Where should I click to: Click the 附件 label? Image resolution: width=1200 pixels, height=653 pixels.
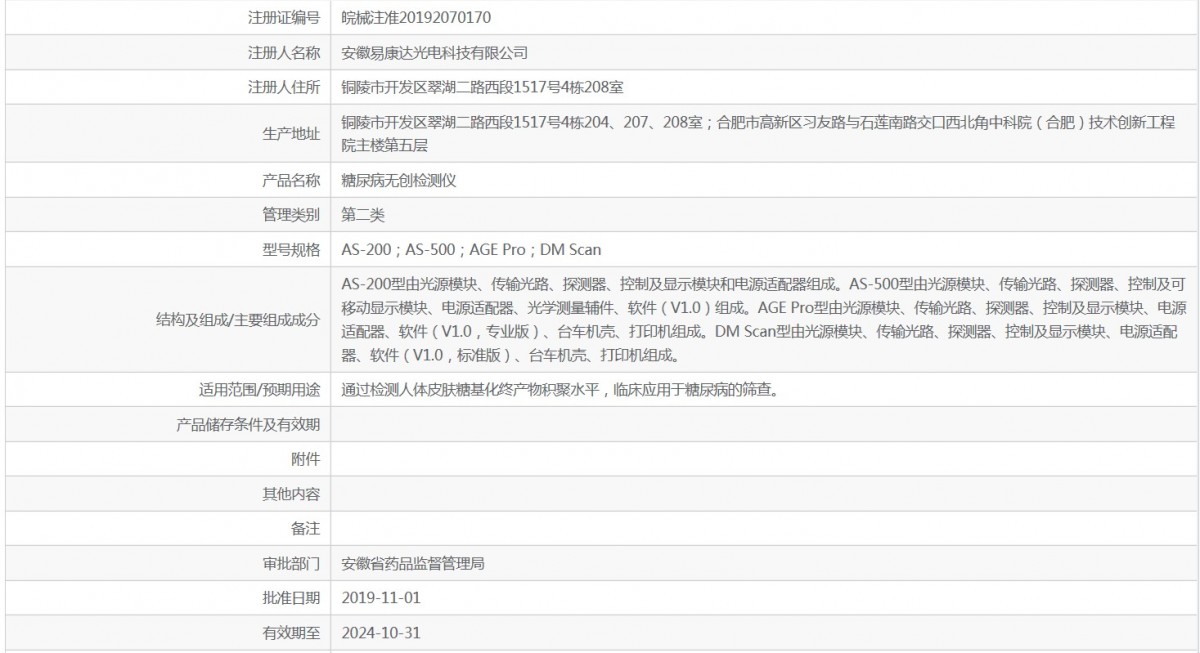pos(305,459)
